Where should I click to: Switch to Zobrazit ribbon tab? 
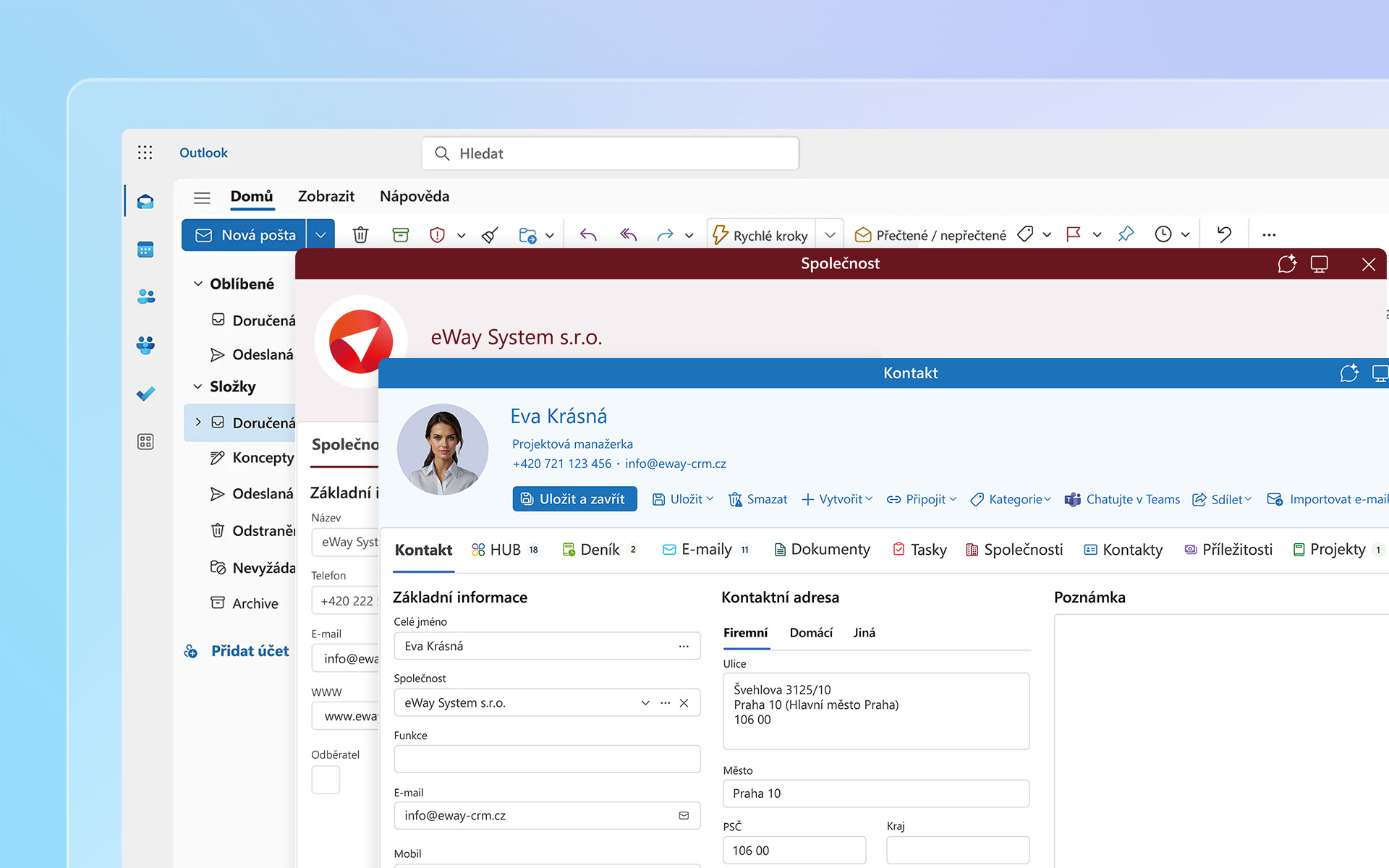tap(326, 197)
